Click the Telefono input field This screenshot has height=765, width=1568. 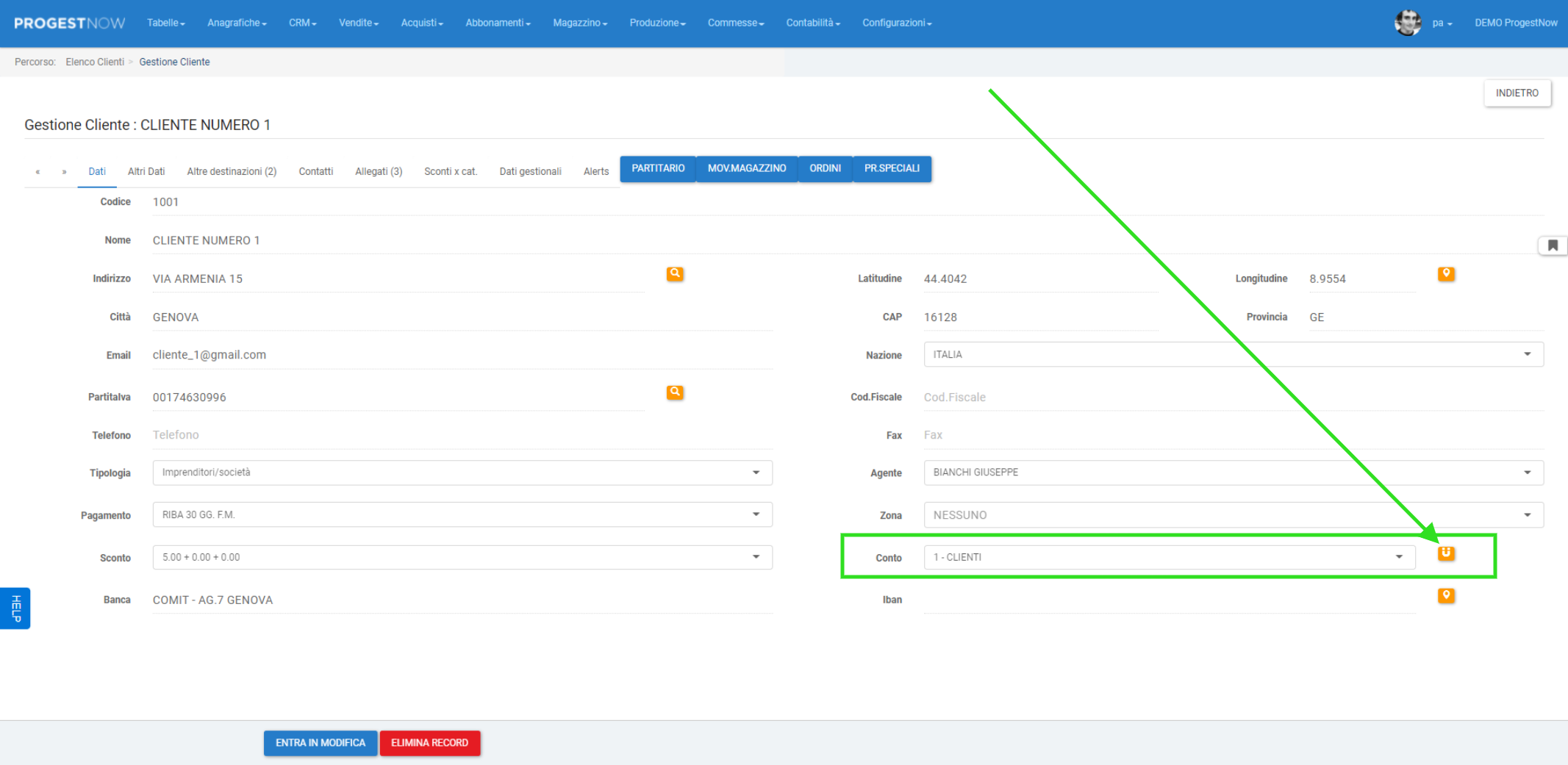(x=462, y=435)
